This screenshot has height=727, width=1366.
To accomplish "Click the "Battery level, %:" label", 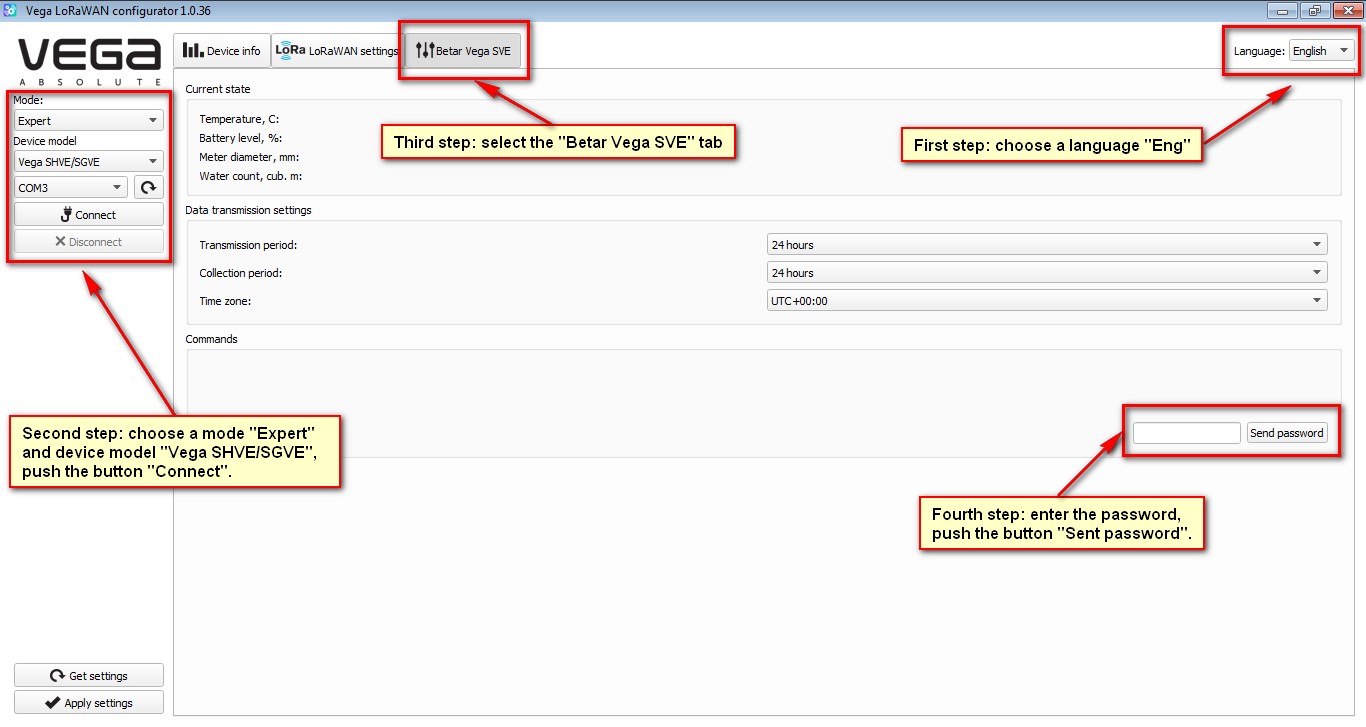I will point(243,138).
